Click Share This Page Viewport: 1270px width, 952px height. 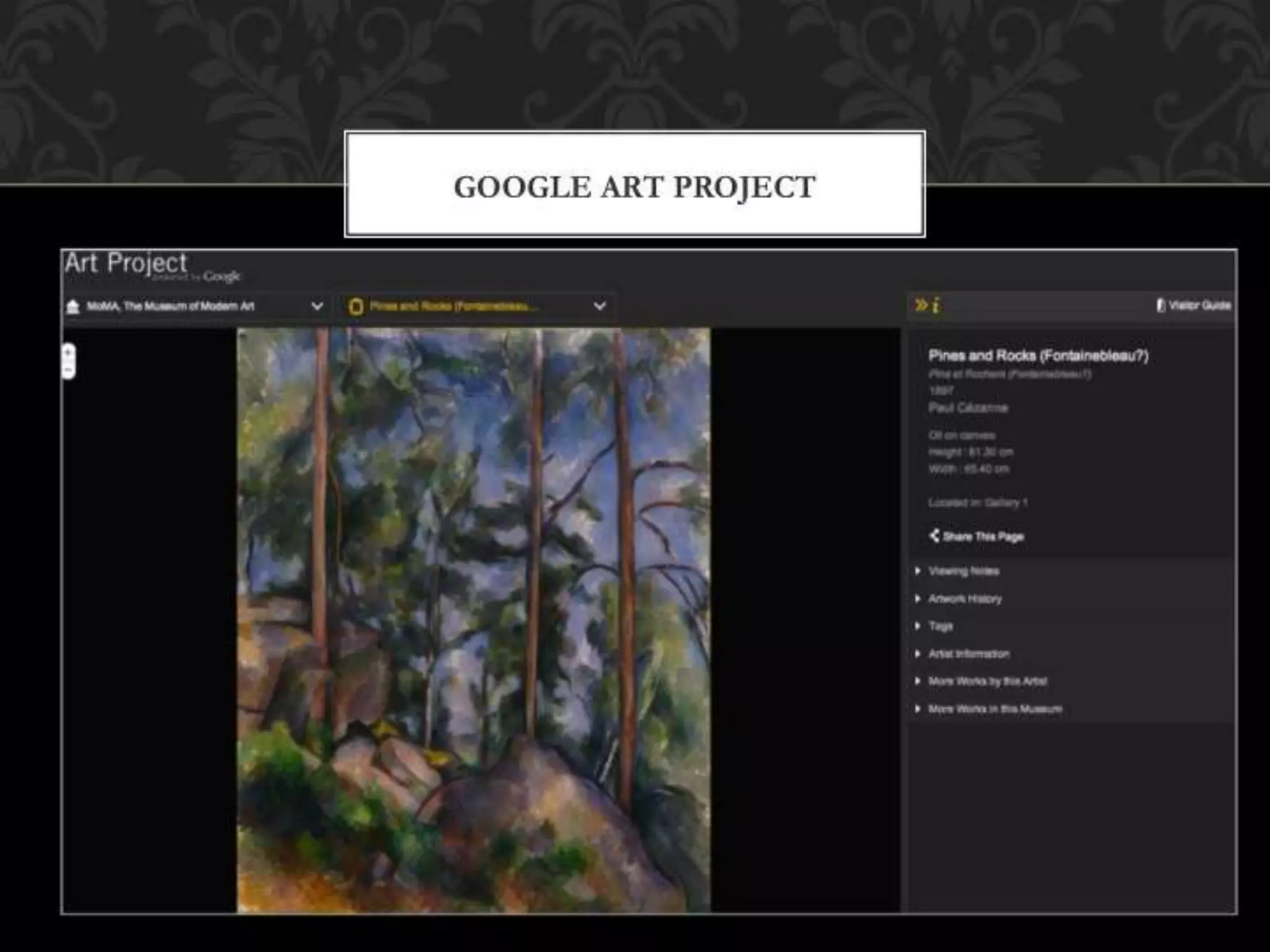click(977, 536)
